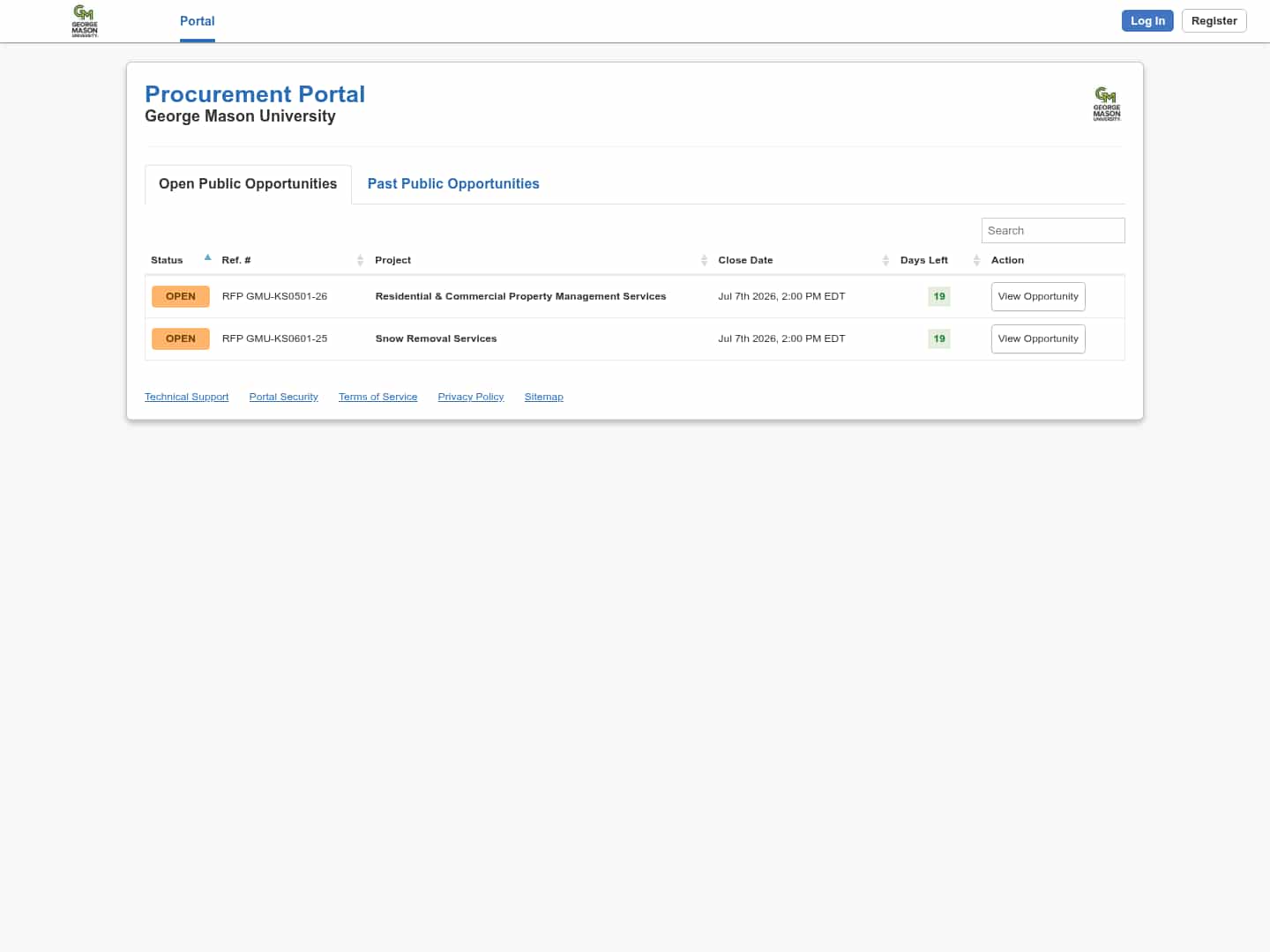
Task: Click reference RFP GMU-KS0501-26
Action: point(274,297)
